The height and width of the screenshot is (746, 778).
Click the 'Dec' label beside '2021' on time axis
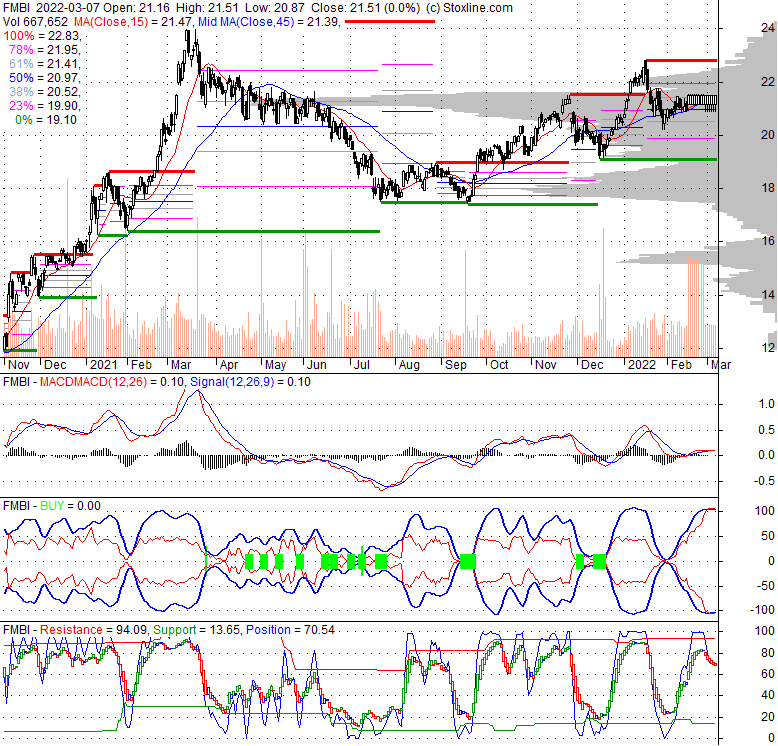(55, 365)
